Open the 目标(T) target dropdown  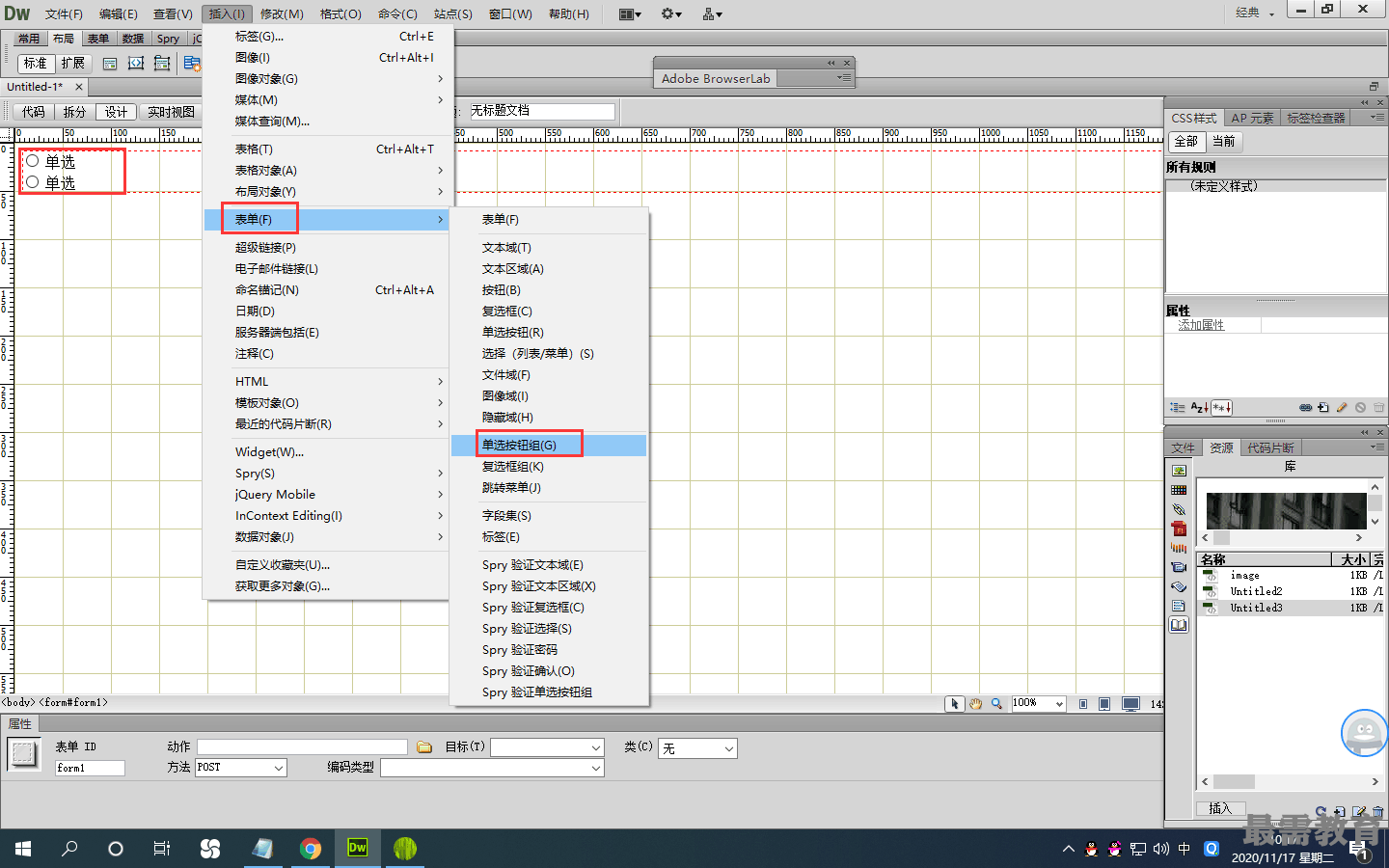click(547, 747)
